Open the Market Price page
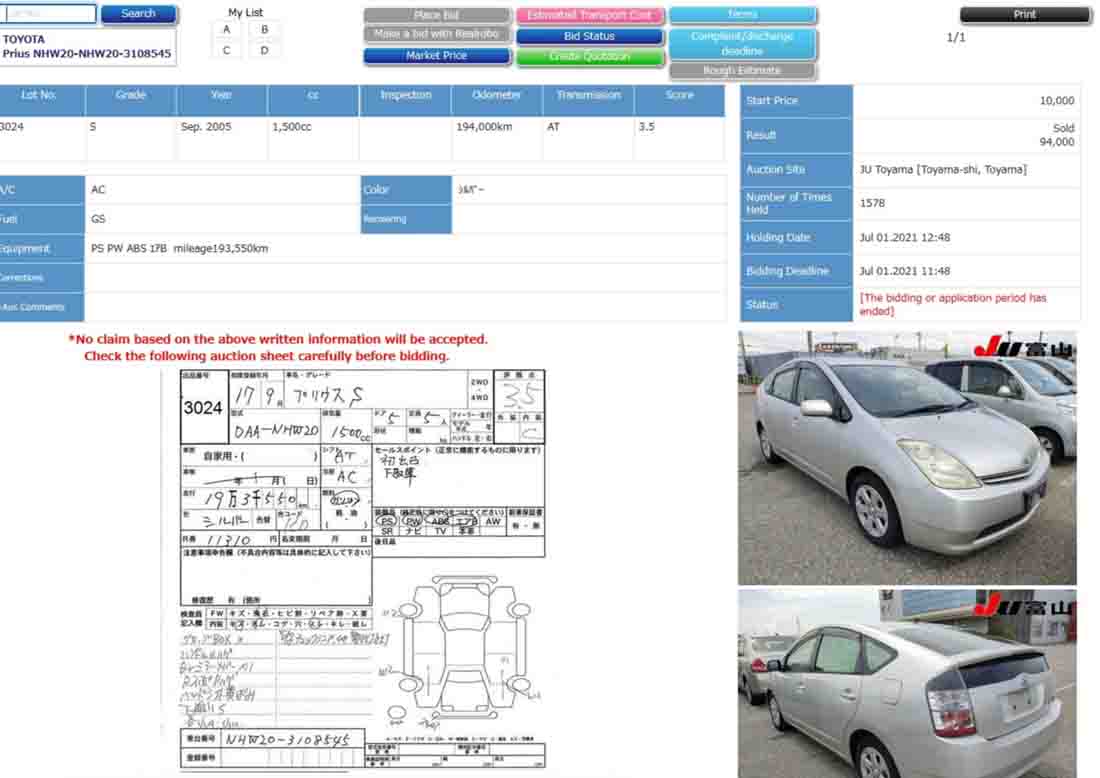Screen dimensions: 1100x778 click(436, 55)
